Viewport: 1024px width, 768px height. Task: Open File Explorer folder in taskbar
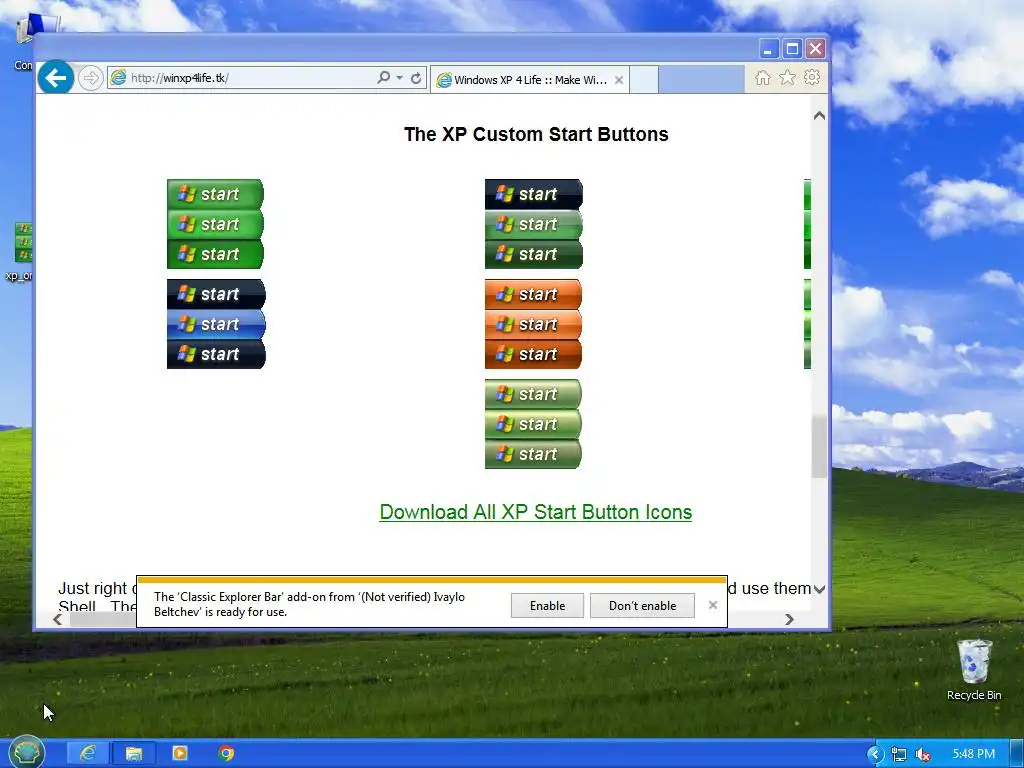tap(134, 753)
